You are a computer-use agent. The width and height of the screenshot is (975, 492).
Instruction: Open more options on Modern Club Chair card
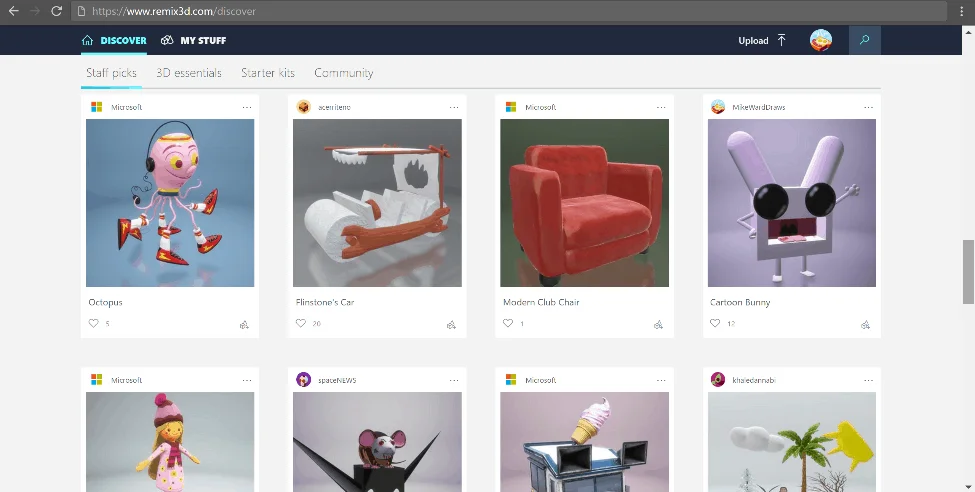point(661,108)
